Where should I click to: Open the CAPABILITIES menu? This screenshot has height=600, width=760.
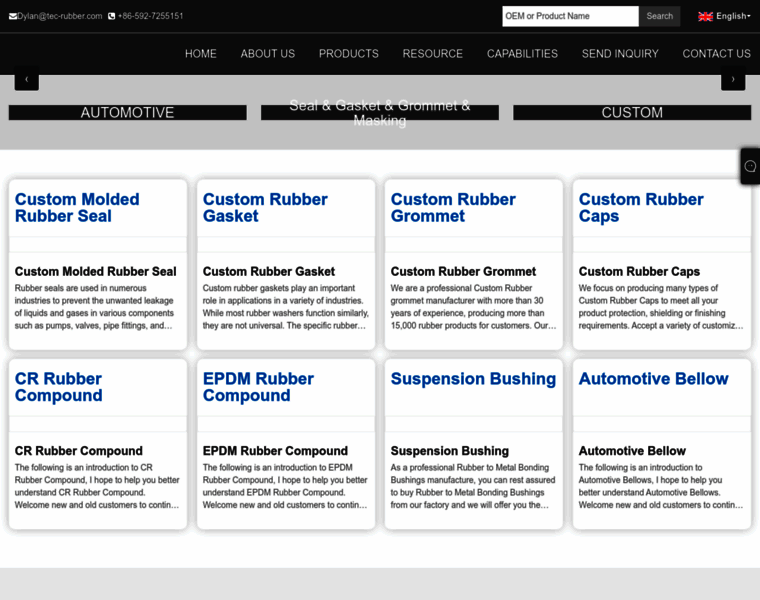[522, 53]
